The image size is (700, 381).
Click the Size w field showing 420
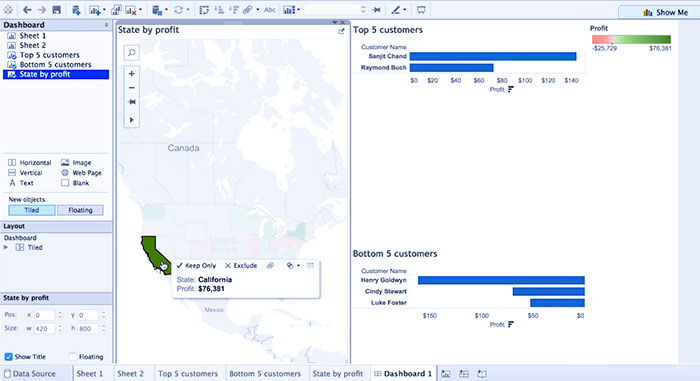click(44, 328)
